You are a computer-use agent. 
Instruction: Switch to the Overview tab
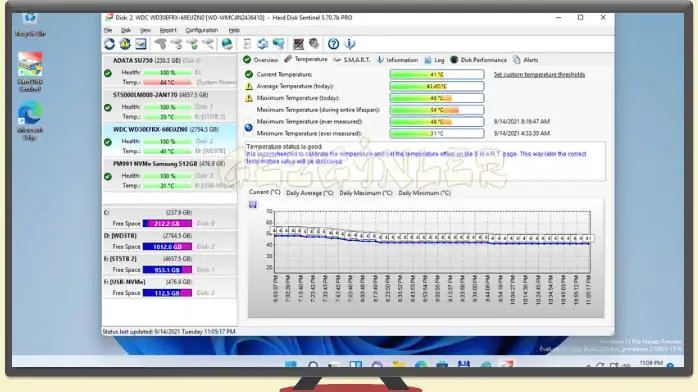coord(261,60)
